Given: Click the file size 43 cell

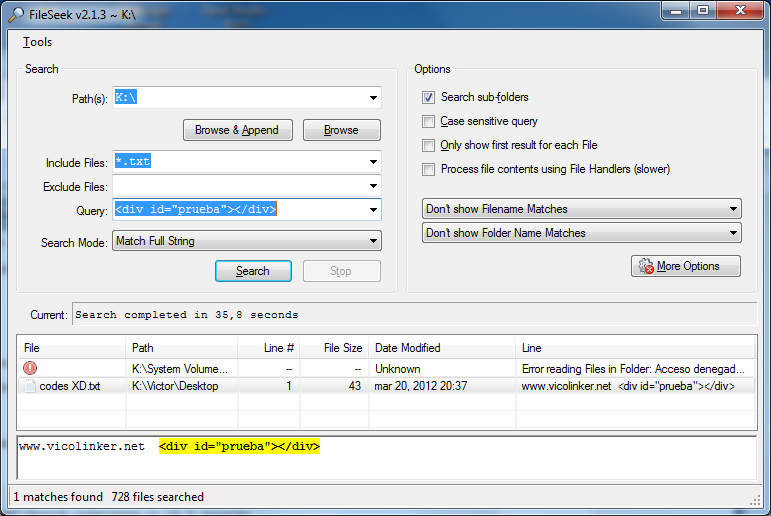Looking at the screenshot, I should tap(355, 386).
